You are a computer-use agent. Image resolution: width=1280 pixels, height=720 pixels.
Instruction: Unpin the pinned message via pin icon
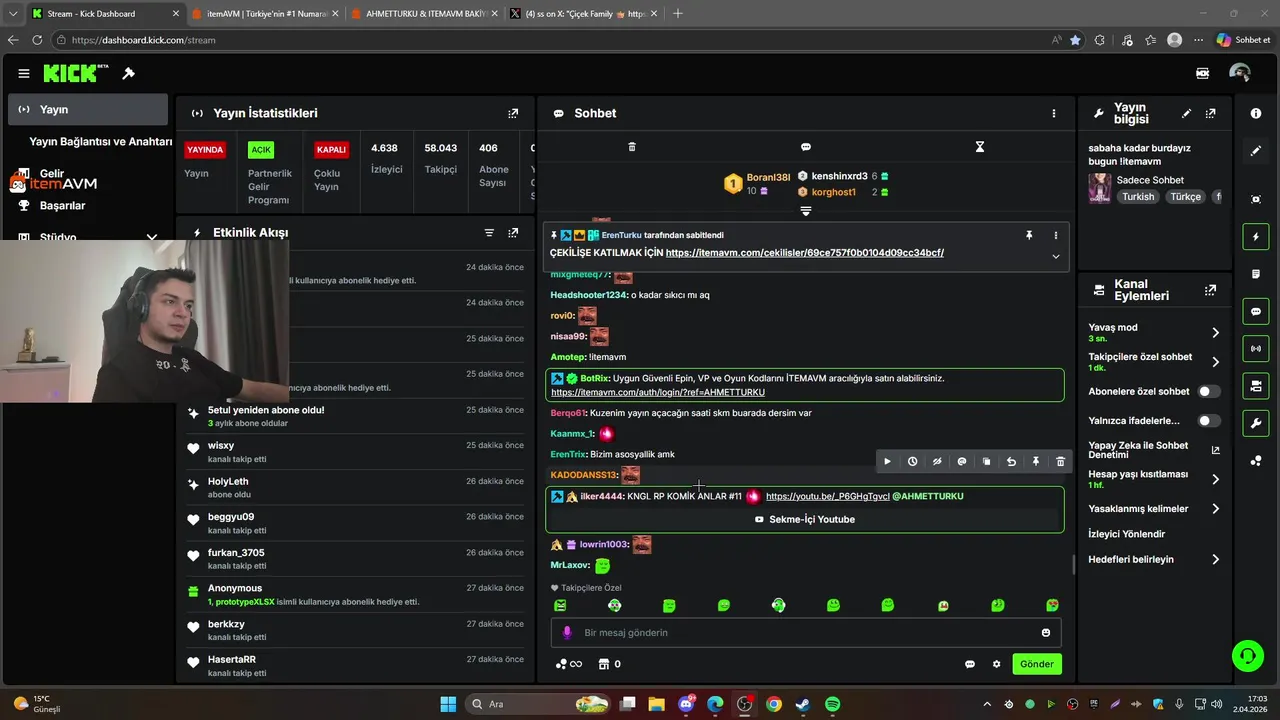tap(1028, 235)
